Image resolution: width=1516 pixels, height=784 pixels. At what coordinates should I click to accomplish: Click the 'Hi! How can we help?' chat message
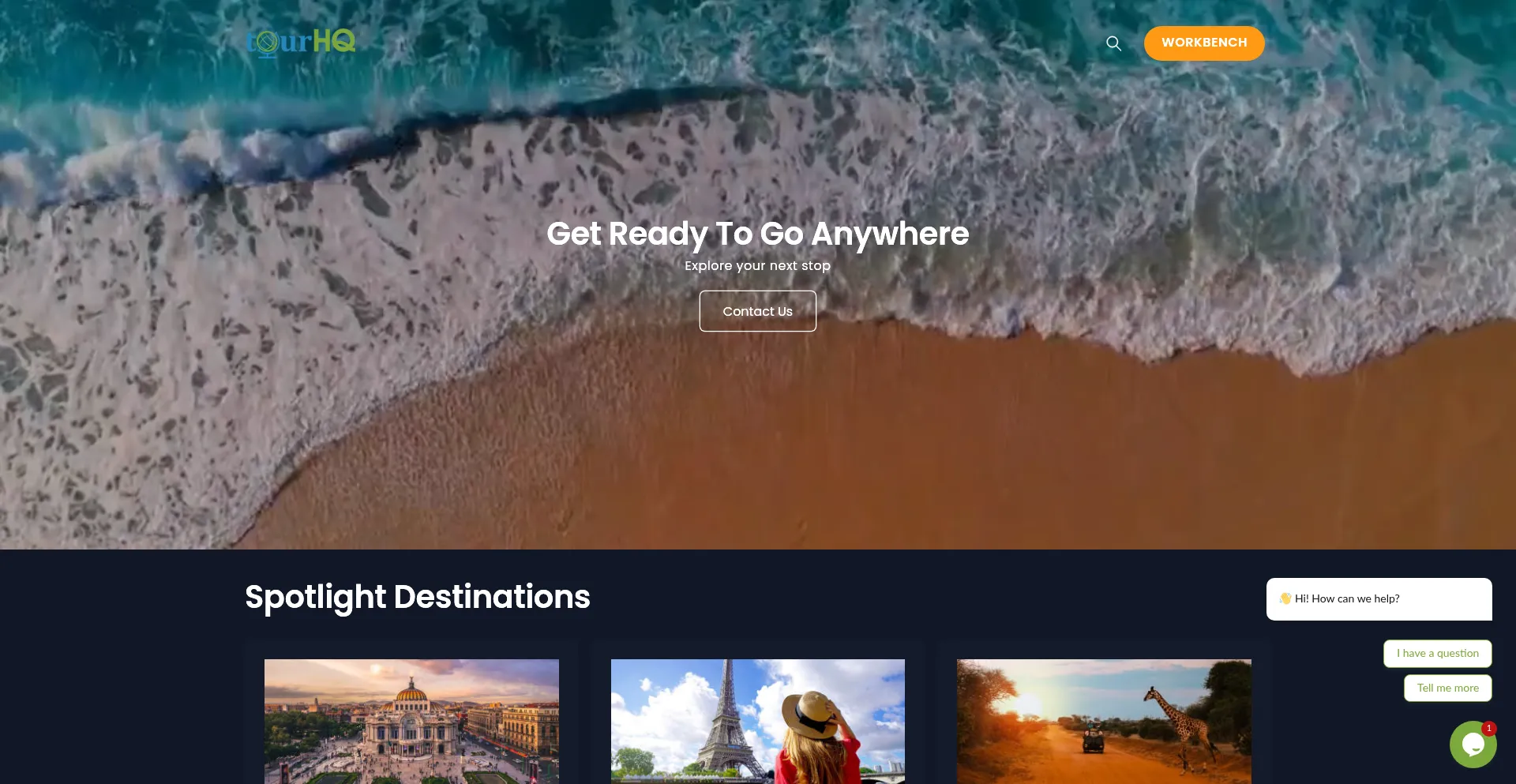coord(1379,598)
